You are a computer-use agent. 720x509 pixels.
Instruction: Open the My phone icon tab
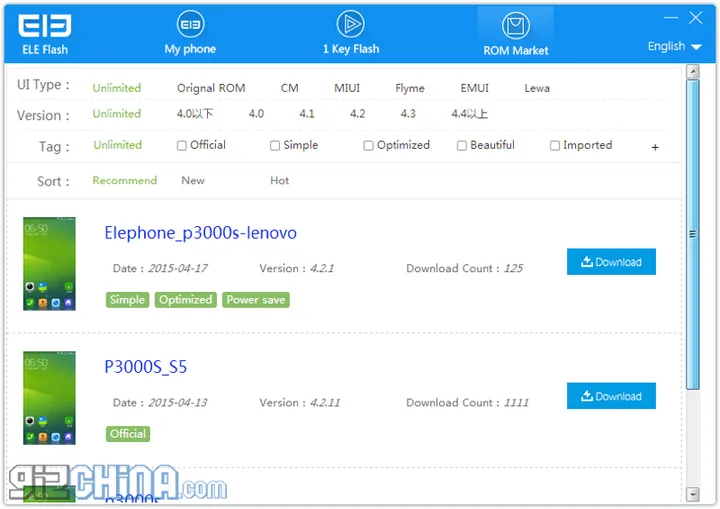191,24
